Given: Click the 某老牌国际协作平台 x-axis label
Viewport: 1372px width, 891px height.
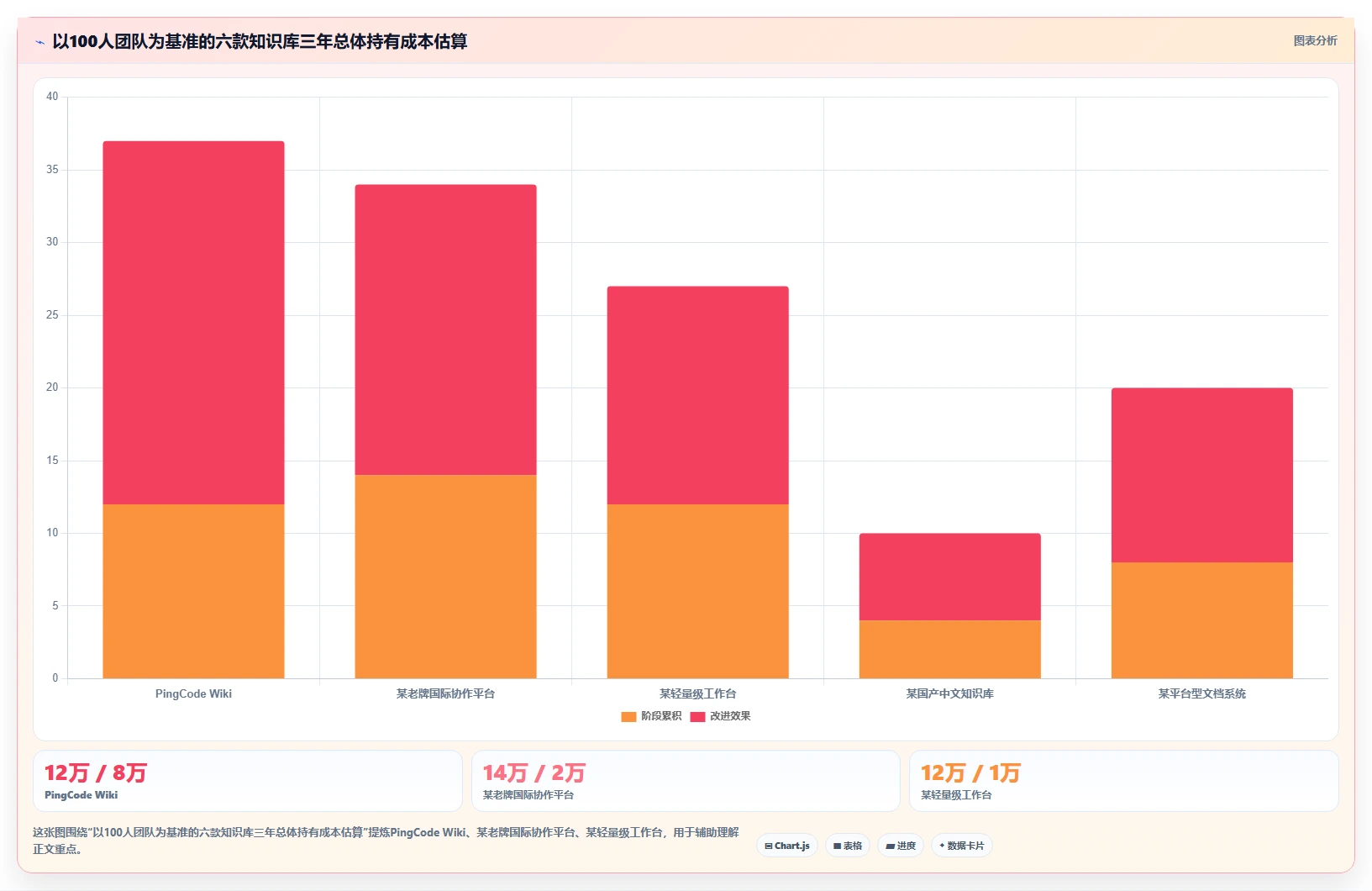Looking at the screenshot, I should click(x=445, y=693).
